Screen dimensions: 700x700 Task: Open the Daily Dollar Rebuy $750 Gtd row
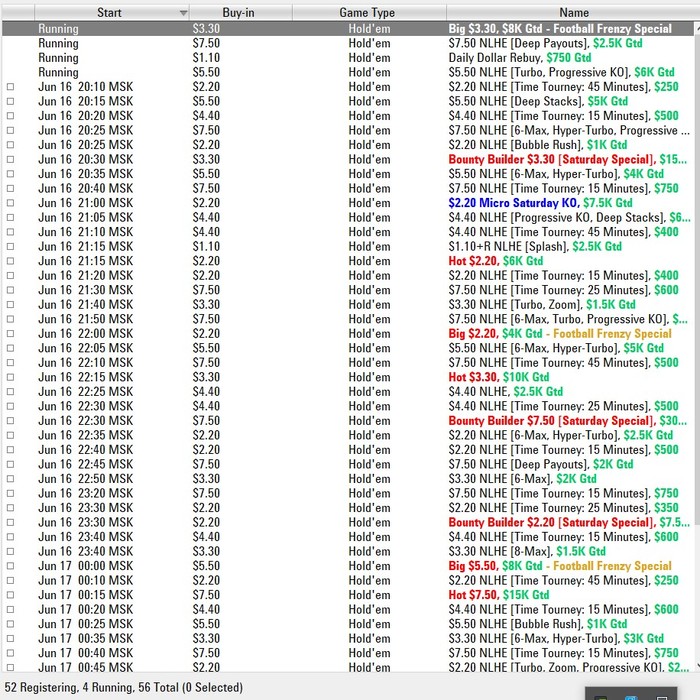[348, 58]
